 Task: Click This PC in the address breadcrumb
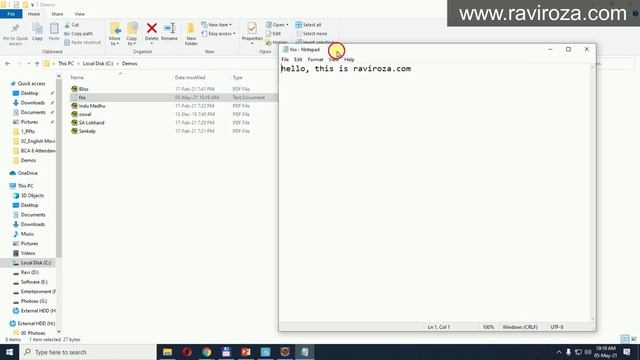click(66, 64)
